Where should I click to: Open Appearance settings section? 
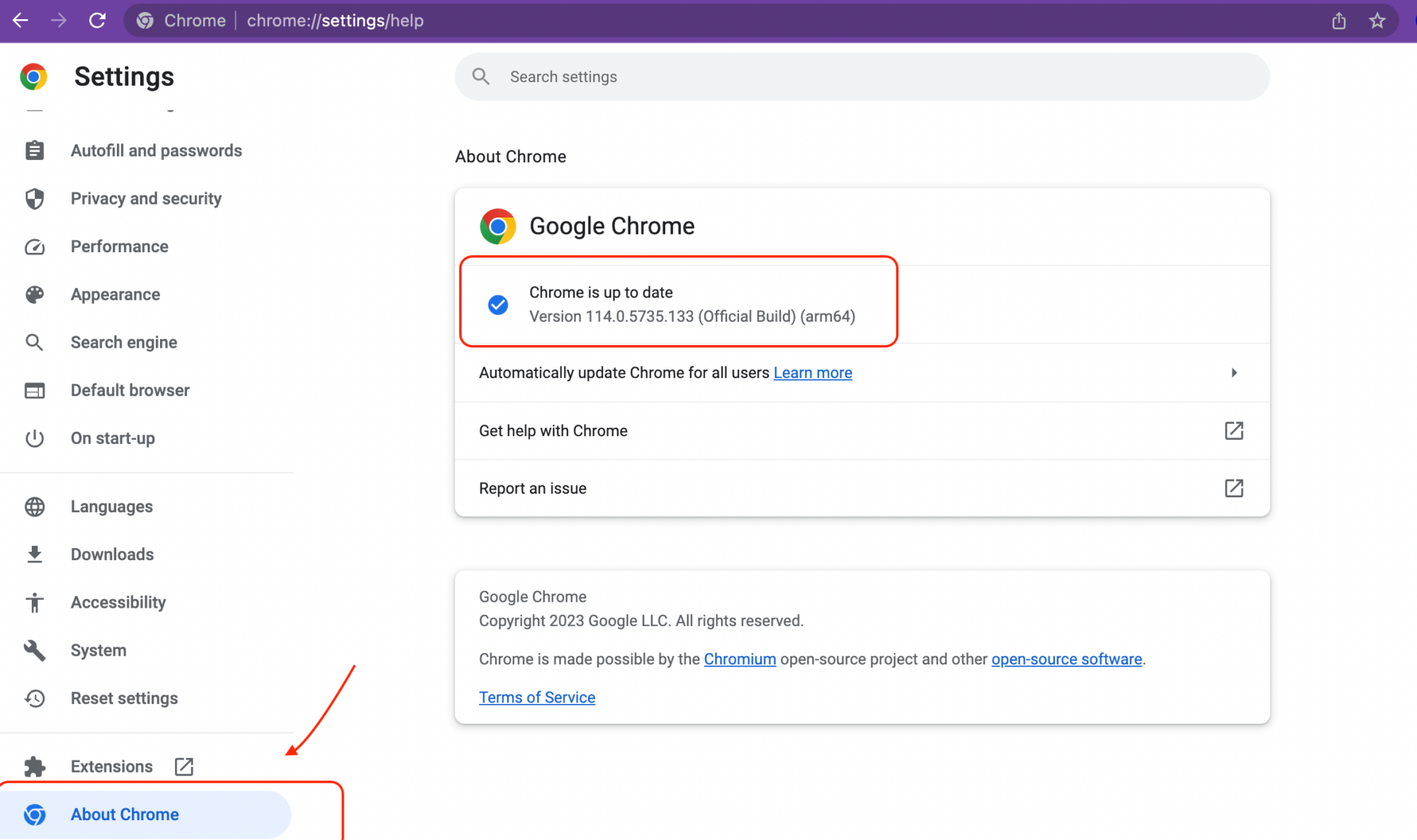[115, 295]
